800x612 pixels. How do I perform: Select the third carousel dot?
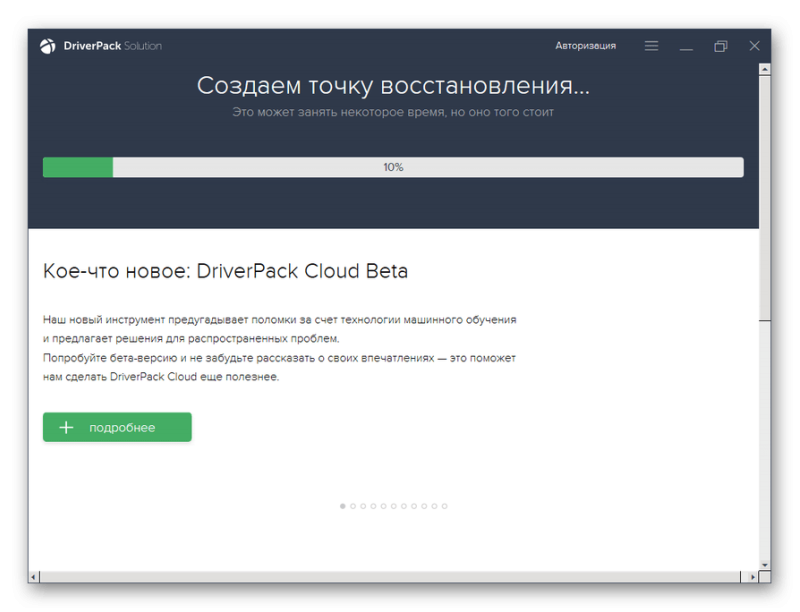pyautogui.click(x=363, y=506)
